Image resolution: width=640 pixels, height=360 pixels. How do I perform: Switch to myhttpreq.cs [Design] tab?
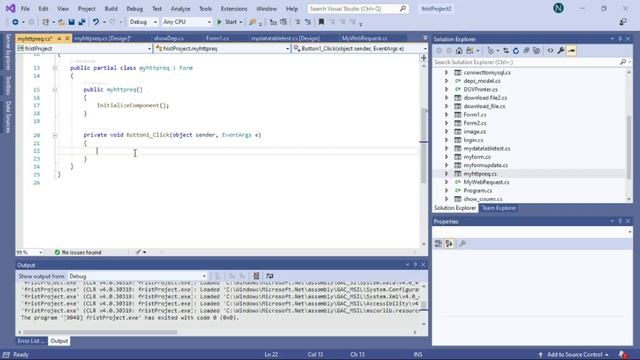click(103, 38)
